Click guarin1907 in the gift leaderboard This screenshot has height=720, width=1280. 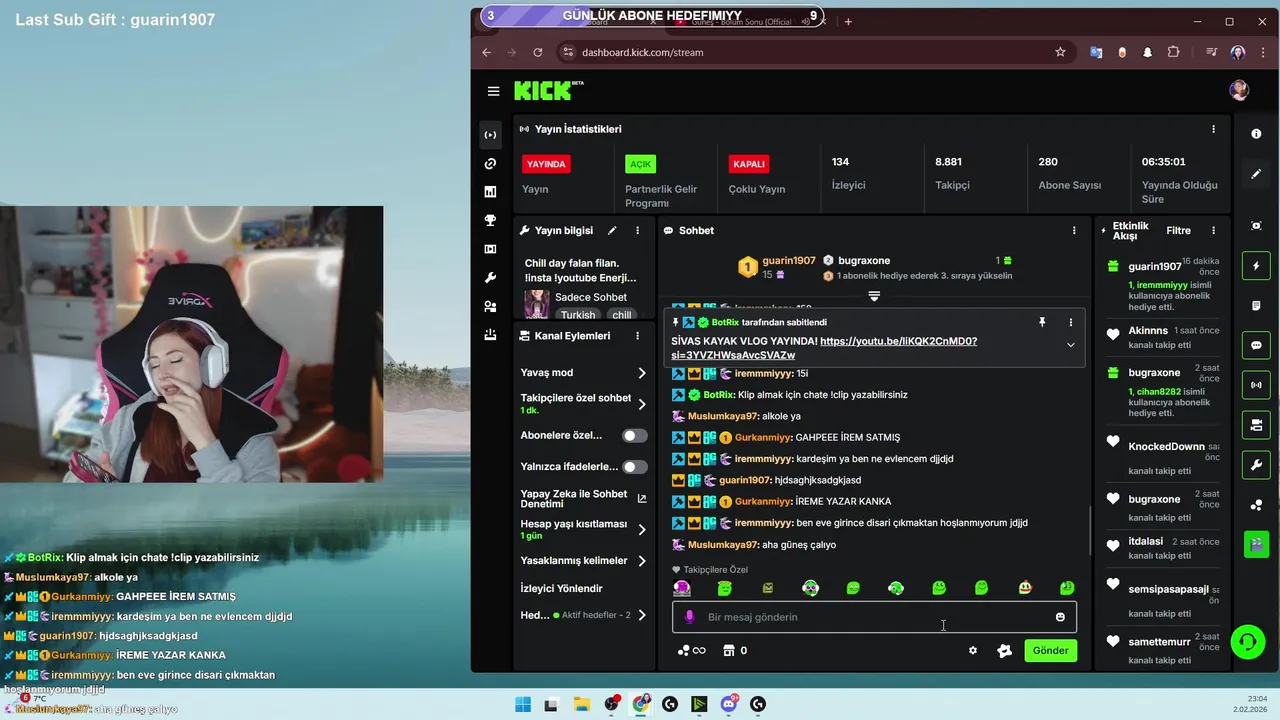[x=788, y=261]
